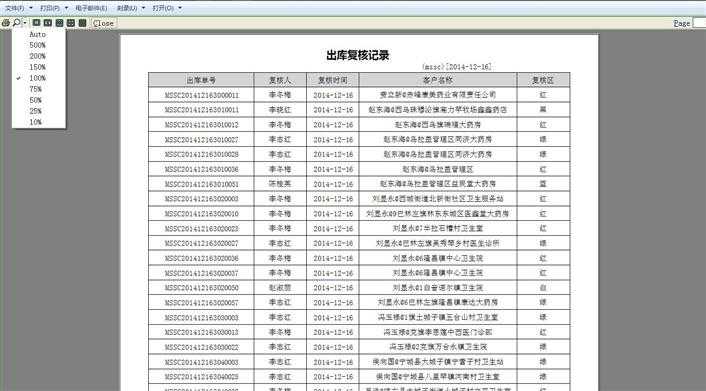
Task: Click the customer name in row MSSC201412163000011
Action: [438, 95]
